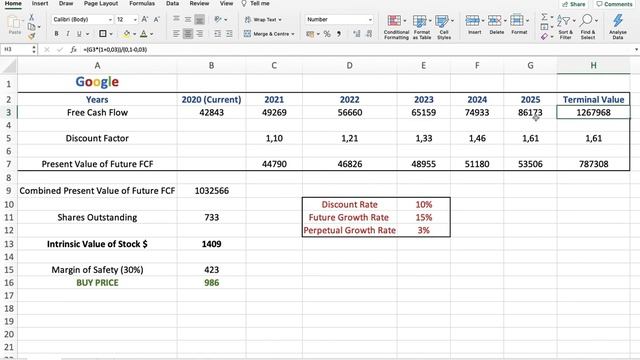The width and height of the screenshot is (640, 360).
Task: Toggle top vertical alignment
Action: 176,19
